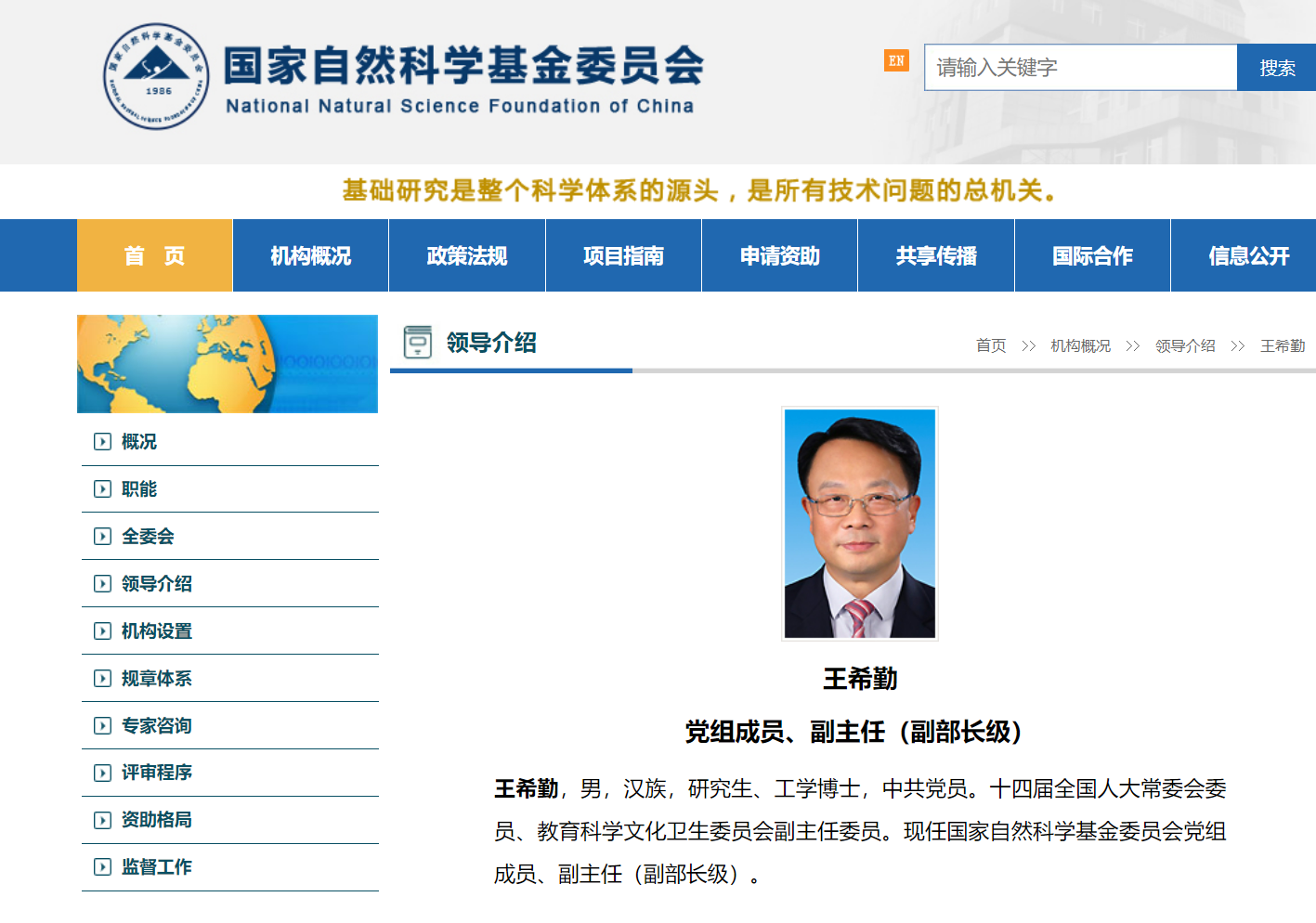The height and width of the screenshot is (923, 1316).
Task: Open 共享传播 navigation menu
Action: coord(936,255)
